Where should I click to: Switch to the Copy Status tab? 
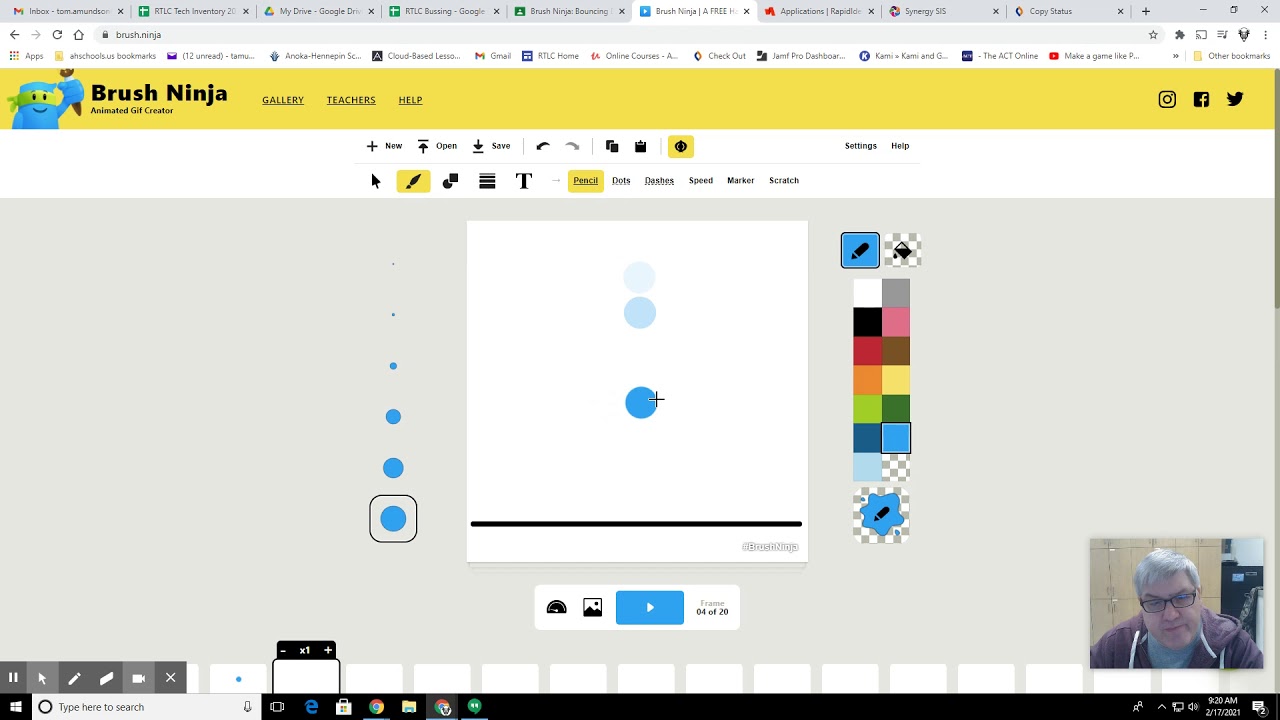[x=1070, y=11]
